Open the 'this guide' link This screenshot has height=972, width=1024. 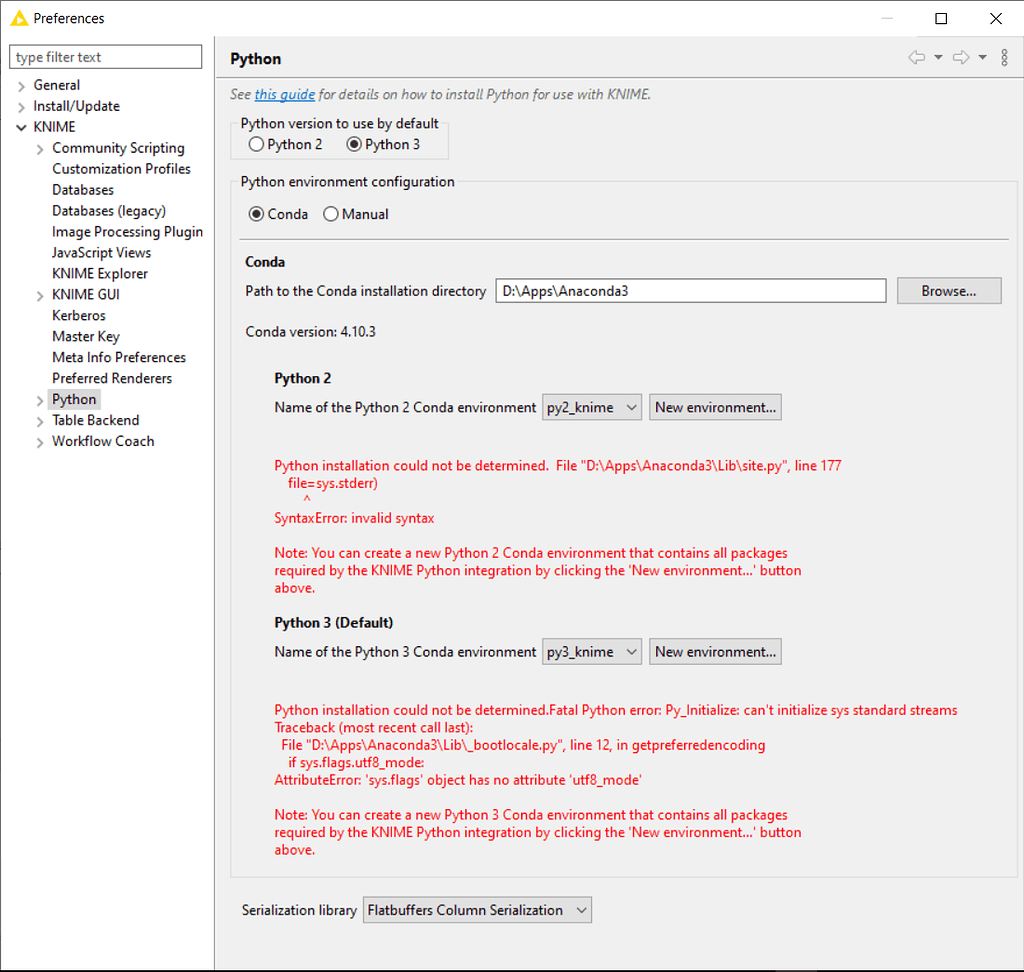(x=285, y=95)
